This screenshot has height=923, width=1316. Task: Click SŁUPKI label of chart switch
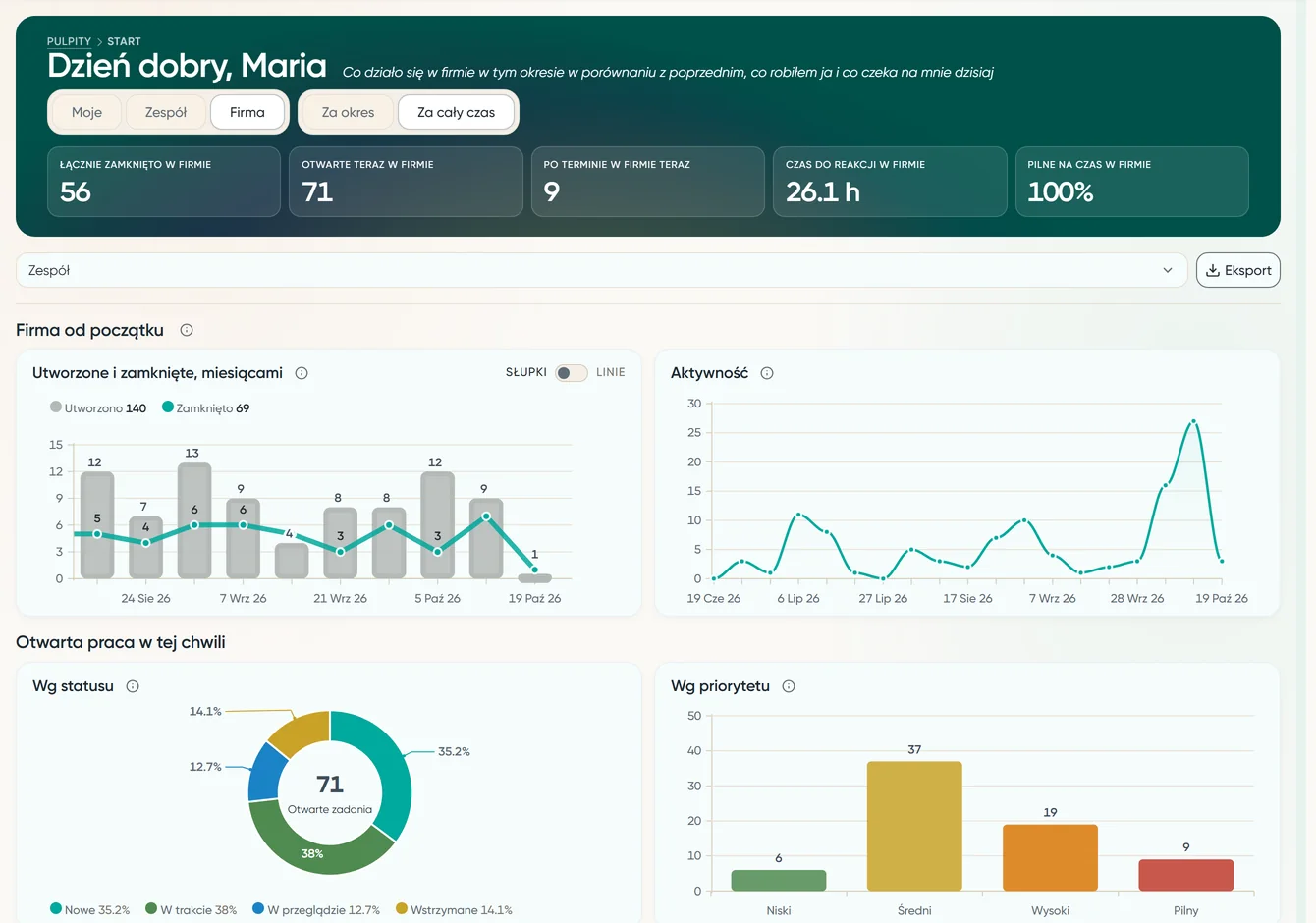tap(526, 372)
